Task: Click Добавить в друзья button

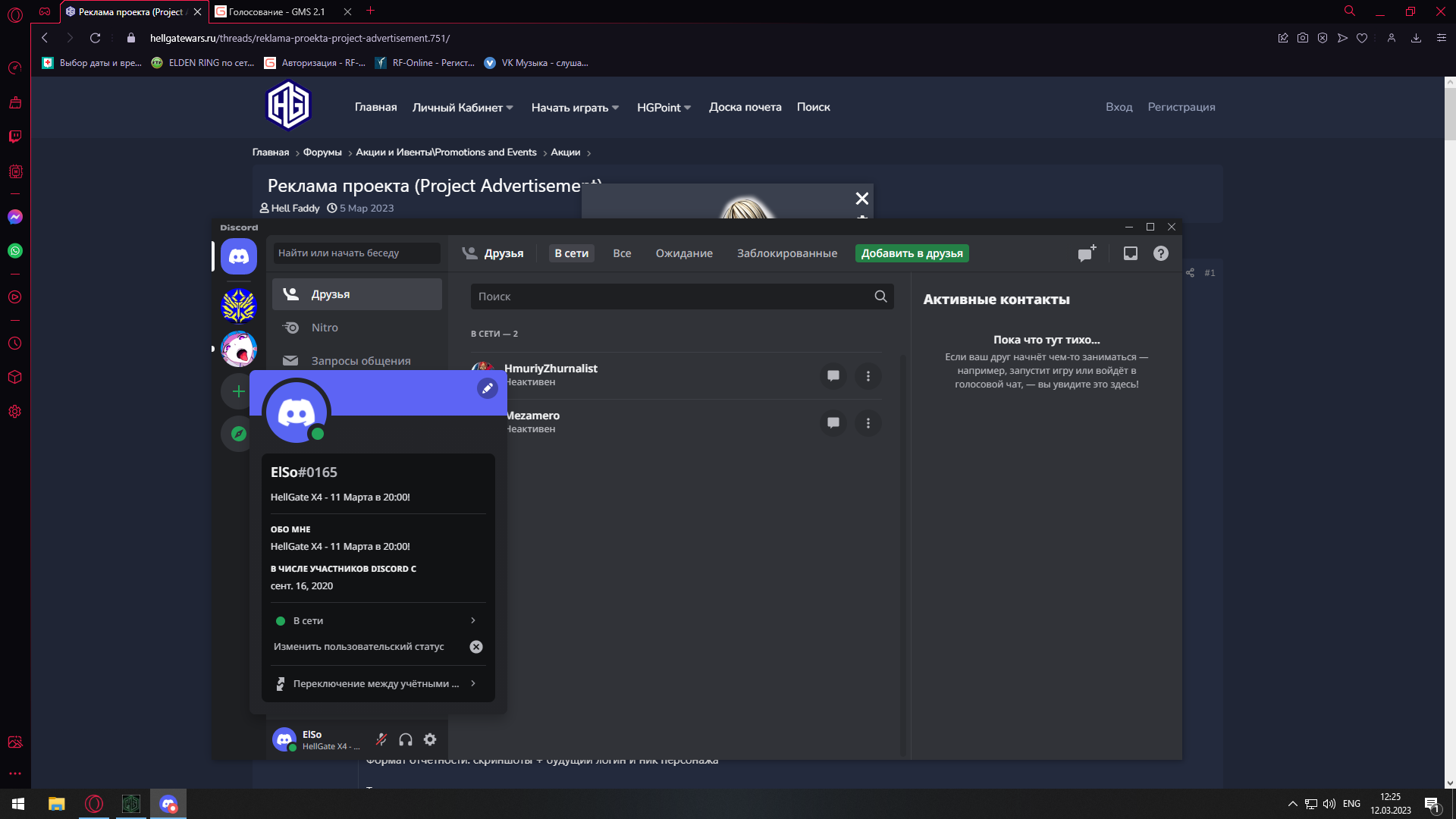Action: [x=912, y=253]
